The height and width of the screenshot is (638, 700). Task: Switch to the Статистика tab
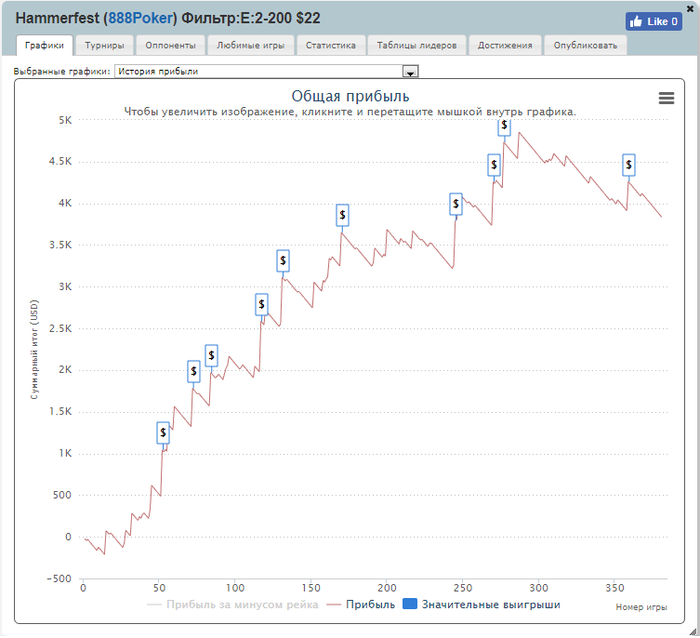click(330, 46)
